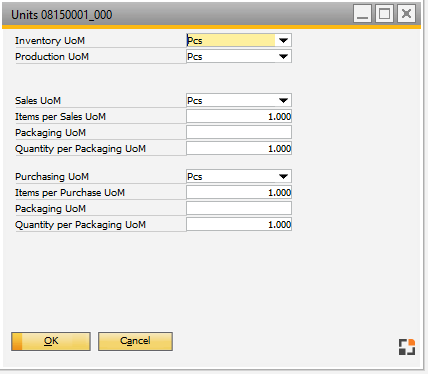Select the Packaging UoM field under Purchasing

pos(239,208)
